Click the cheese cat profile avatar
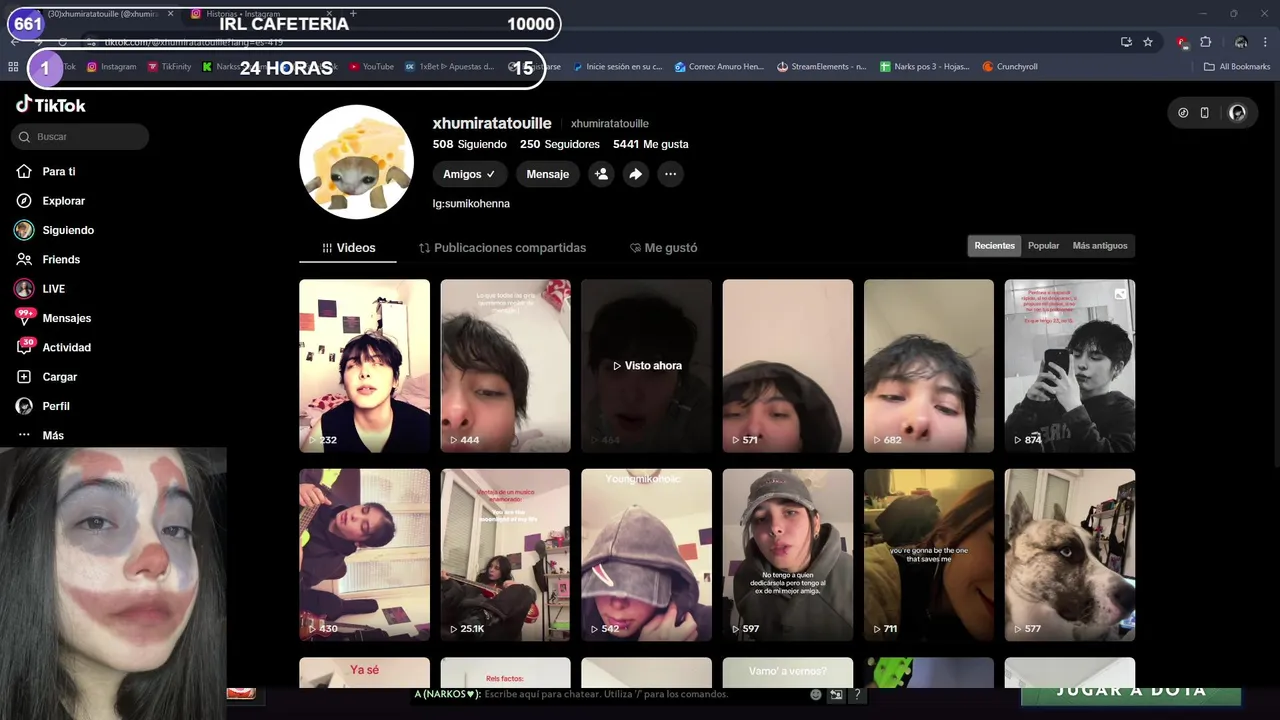 point(357,162)
